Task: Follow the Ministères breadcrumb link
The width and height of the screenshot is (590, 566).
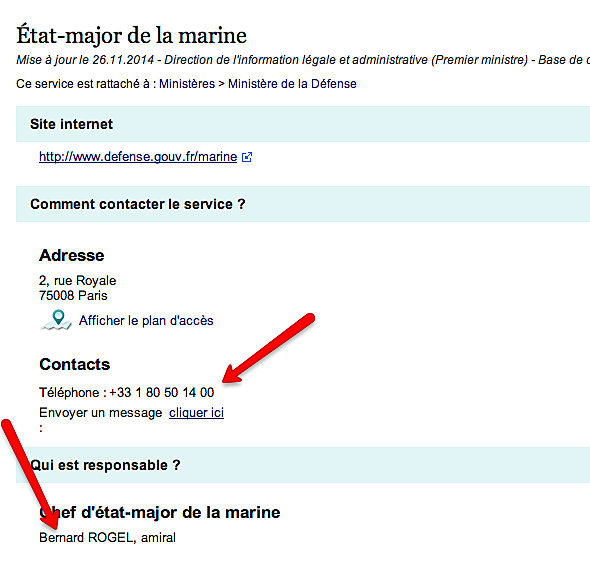Action: [187, 84]
